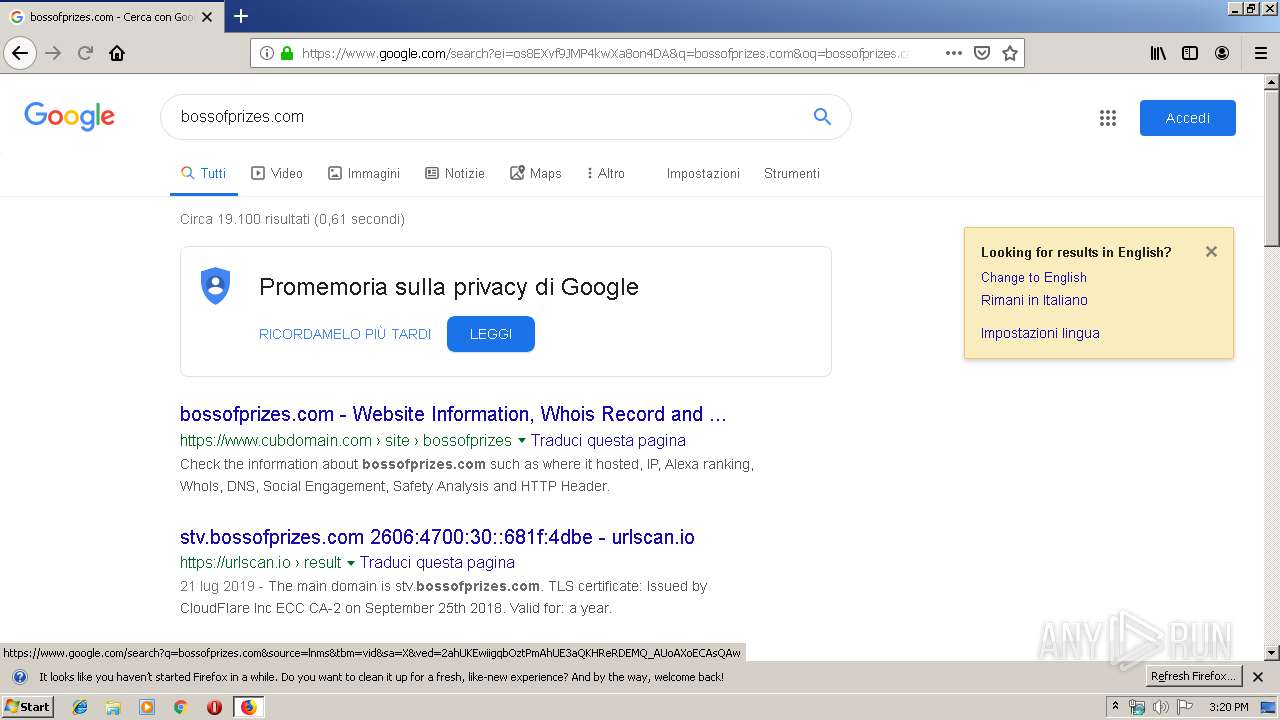Open the Firefox Library icon
Viewport: 1280px width, 720px height.
[1158, 53]
